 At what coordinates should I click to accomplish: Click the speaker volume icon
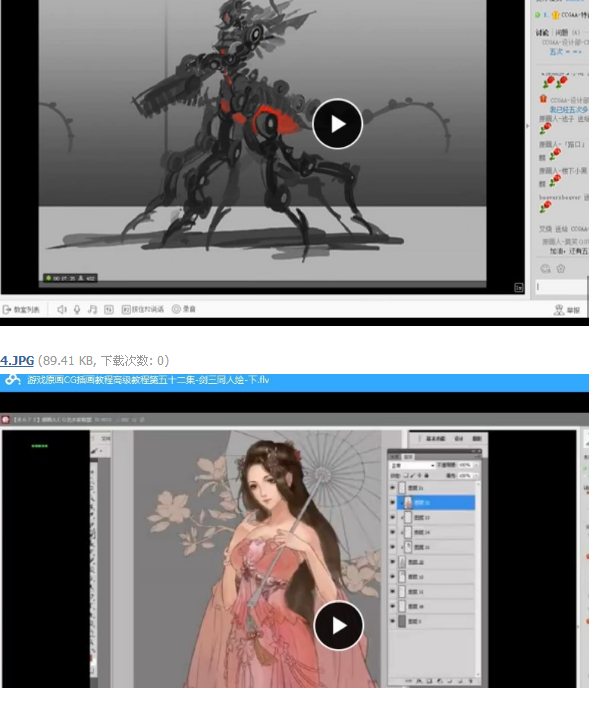click(x=62, y=309)
